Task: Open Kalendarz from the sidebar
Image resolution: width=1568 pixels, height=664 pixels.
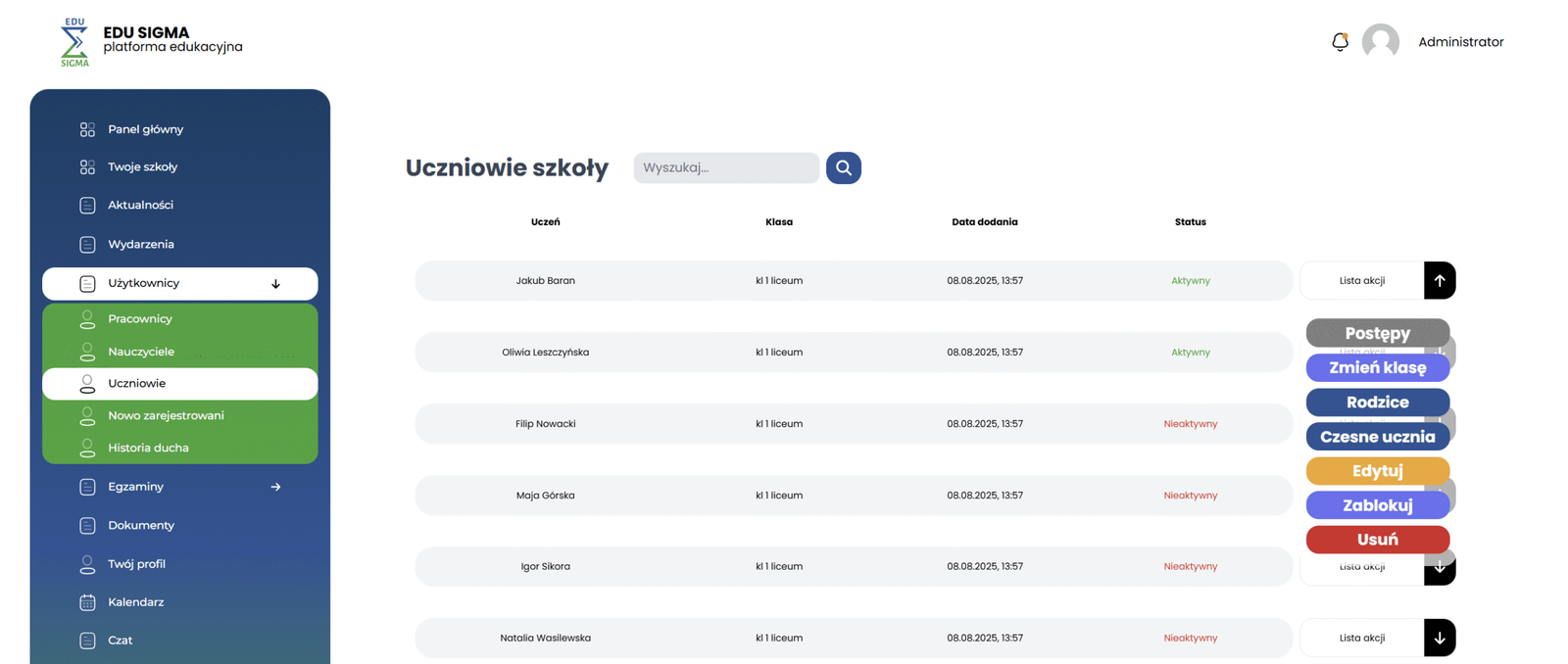Action: [x=135, y=602]
